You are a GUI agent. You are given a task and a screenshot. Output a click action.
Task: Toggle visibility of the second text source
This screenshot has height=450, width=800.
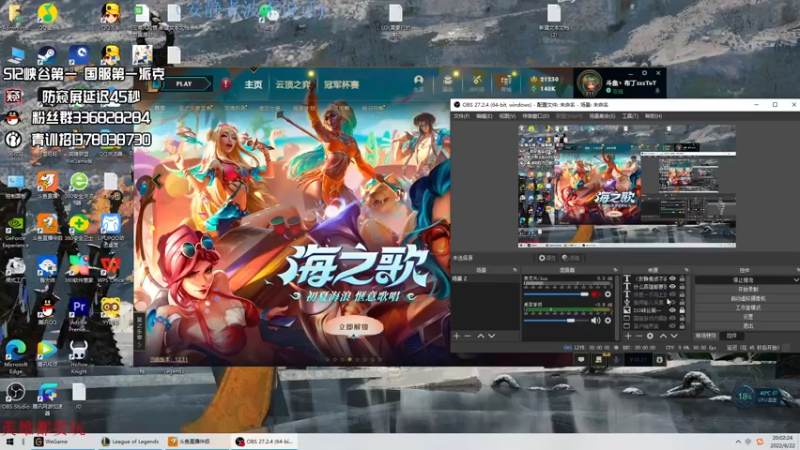click(x=672, y=287)
